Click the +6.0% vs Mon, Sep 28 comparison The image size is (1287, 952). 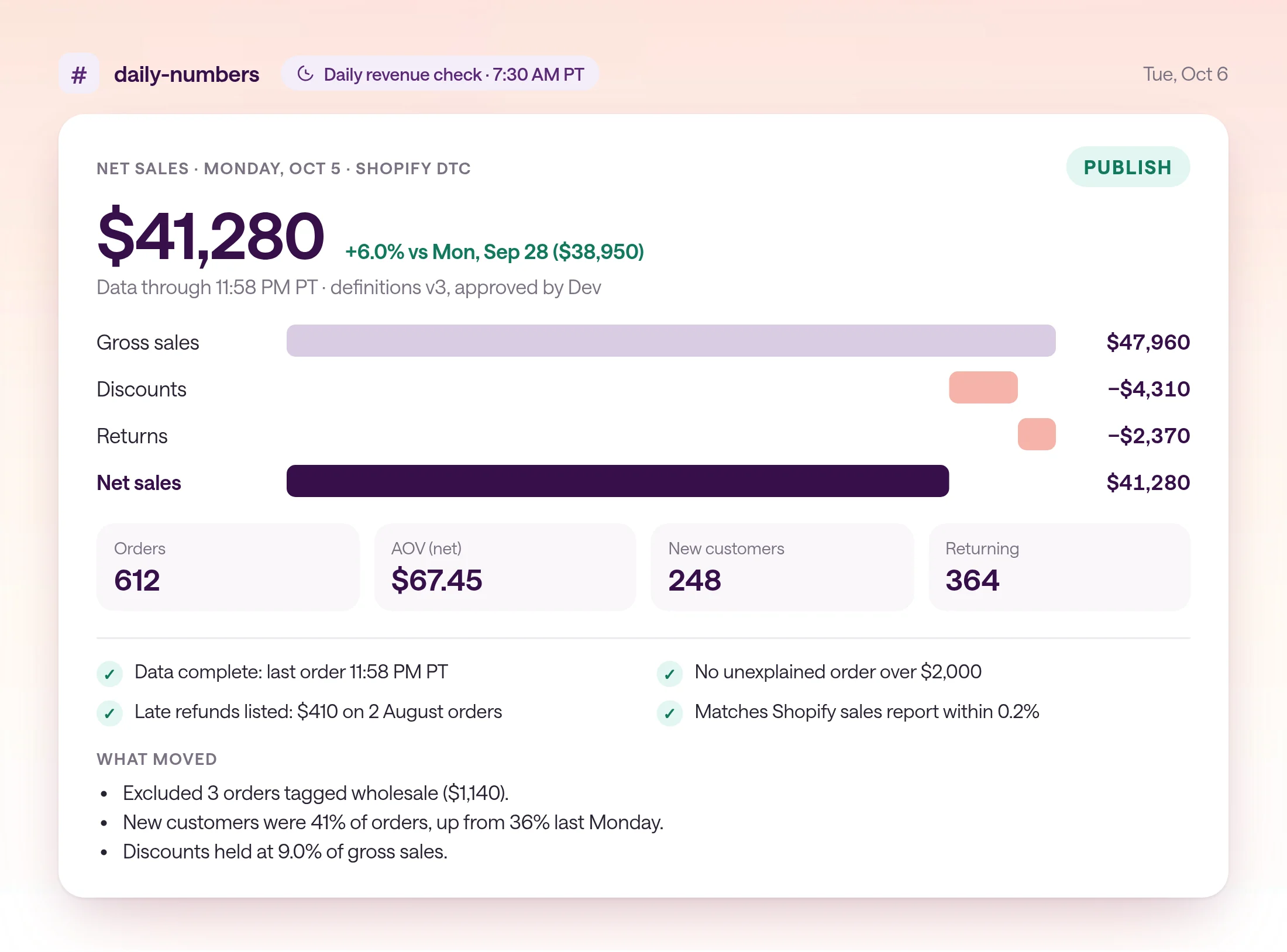[494, 252]
